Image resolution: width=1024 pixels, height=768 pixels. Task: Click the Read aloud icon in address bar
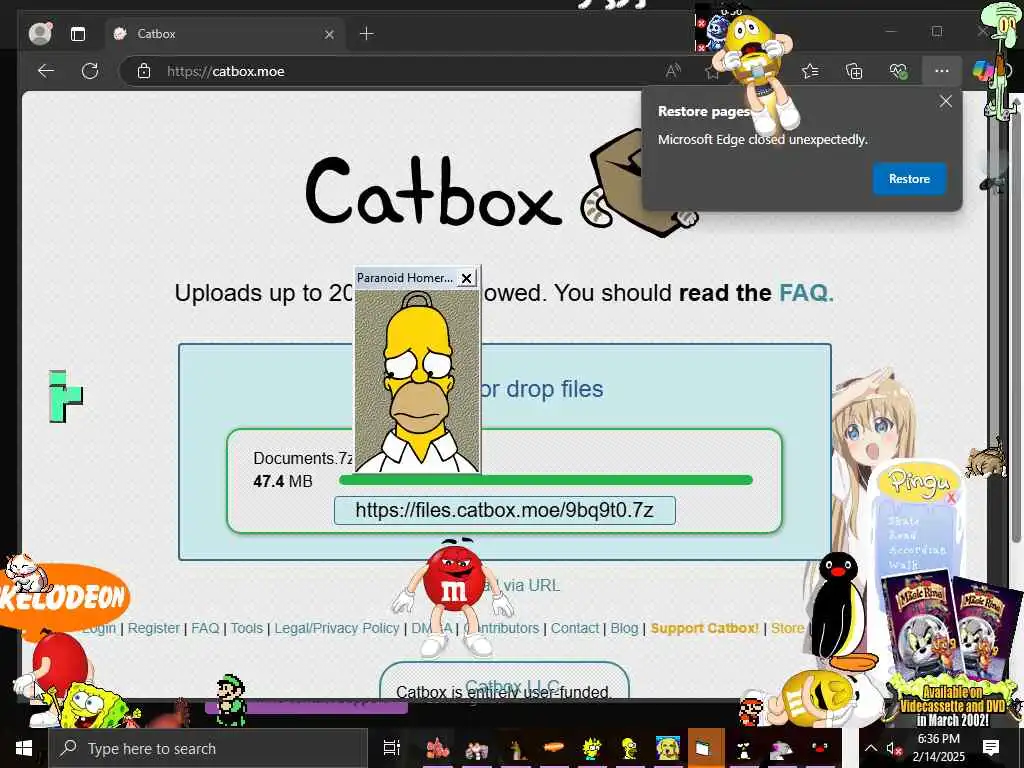673,71
